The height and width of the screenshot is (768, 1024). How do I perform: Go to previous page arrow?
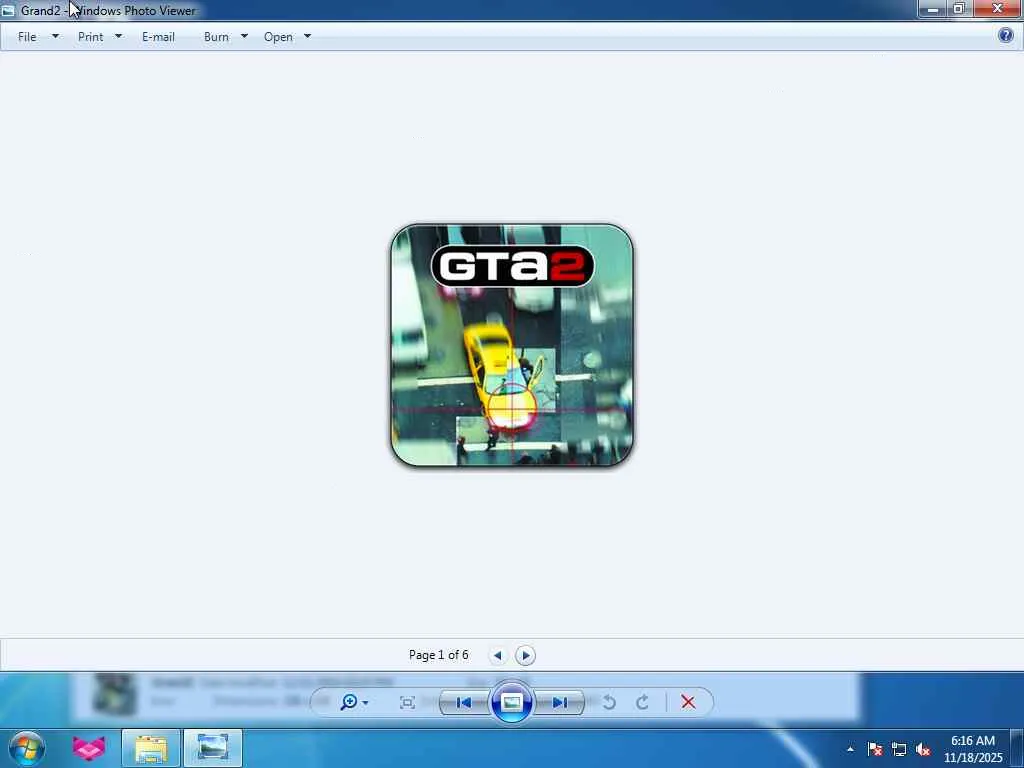[498, 655]
